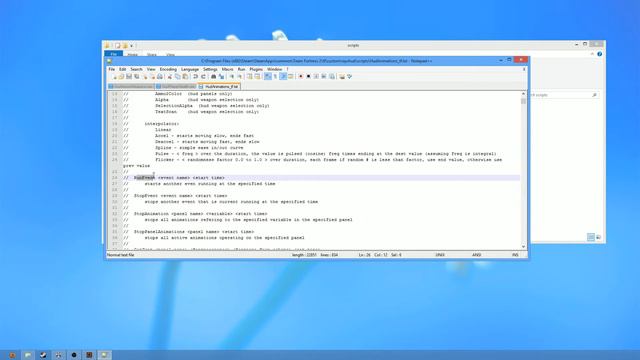Open File Explorer from the taskbar
The height and width of the screenshot is (360, 640).
point(28,355)
